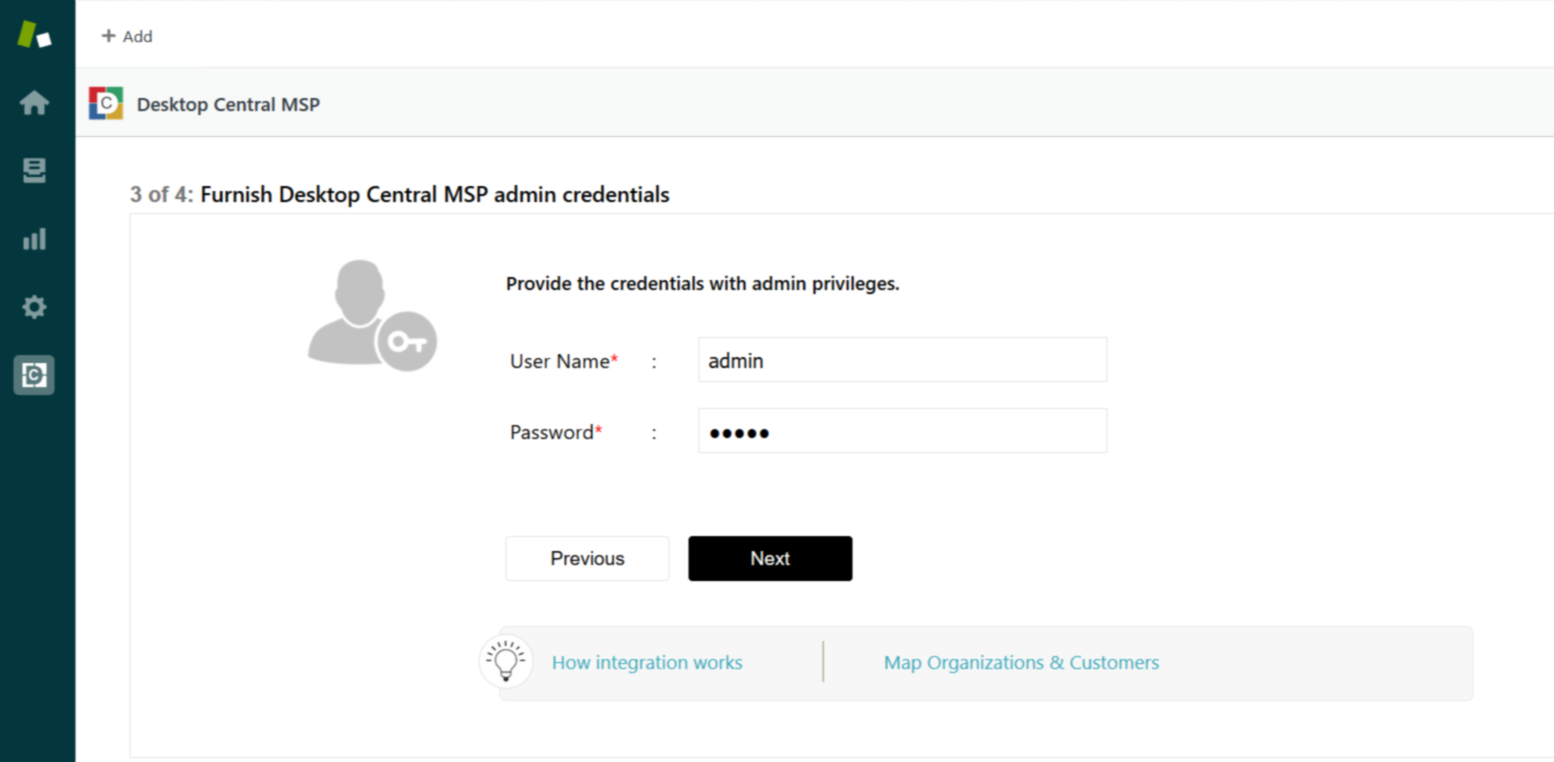
Task: Click the user credentials key avatar
Action: (x=371, y=315)
